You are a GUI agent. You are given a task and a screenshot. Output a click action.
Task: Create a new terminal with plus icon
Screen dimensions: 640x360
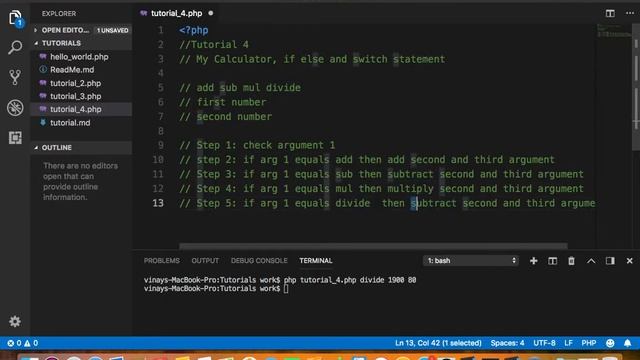[x=533, y=261]
